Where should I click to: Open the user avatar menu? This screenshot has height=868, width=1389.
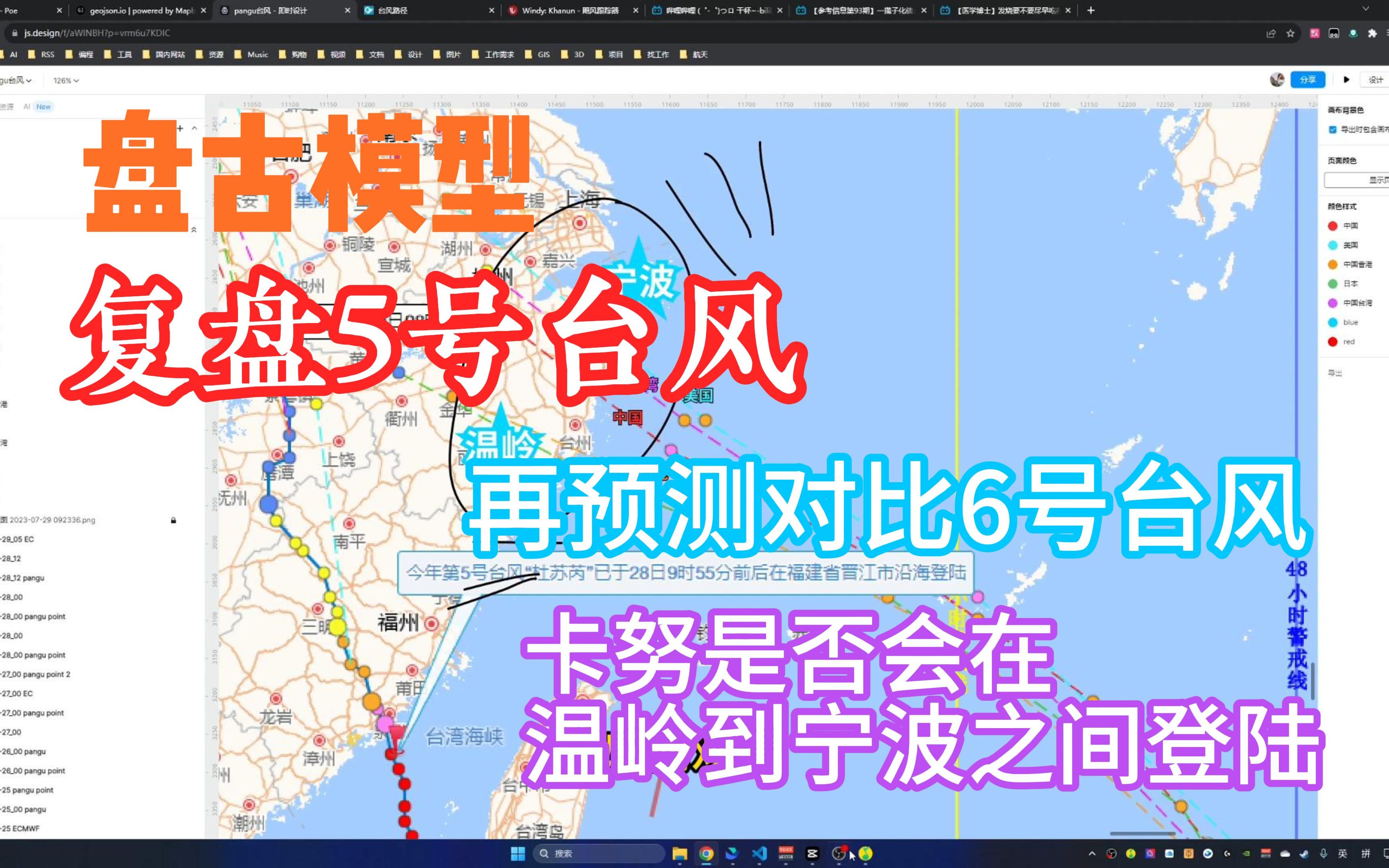[1277, 79]
